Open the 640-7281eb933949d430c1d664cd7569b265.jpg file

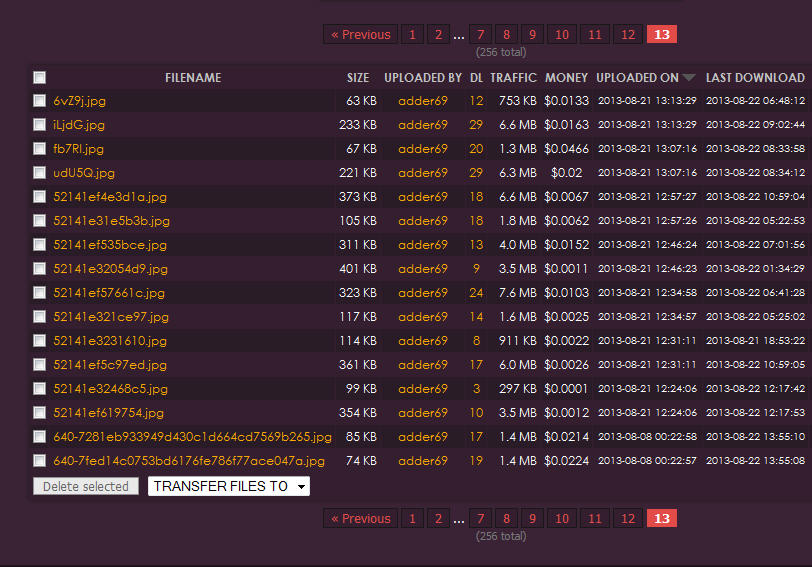click(192, 437)
